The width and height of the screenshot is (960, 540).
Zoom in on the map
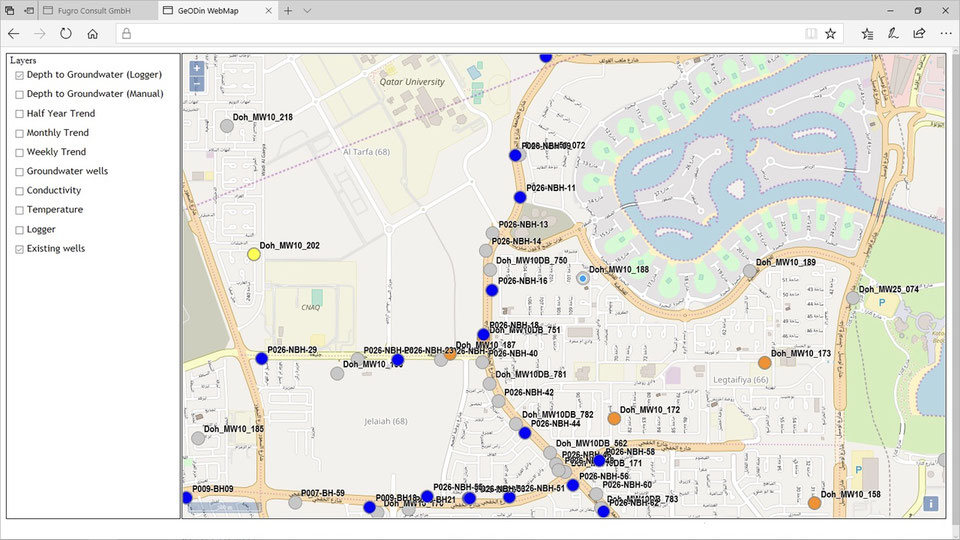pos(196,69)
